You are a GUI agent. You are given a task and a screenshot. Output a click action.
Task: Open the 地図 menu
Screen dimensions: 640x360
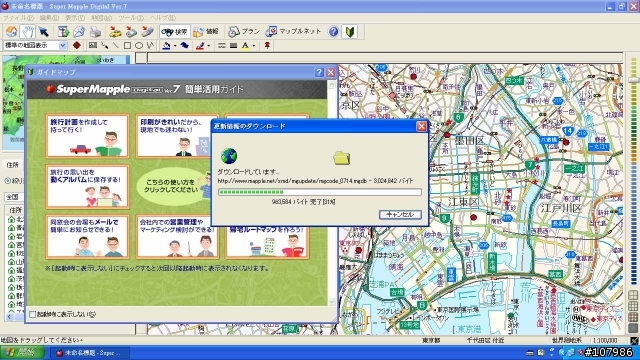(x=101, y=18)
